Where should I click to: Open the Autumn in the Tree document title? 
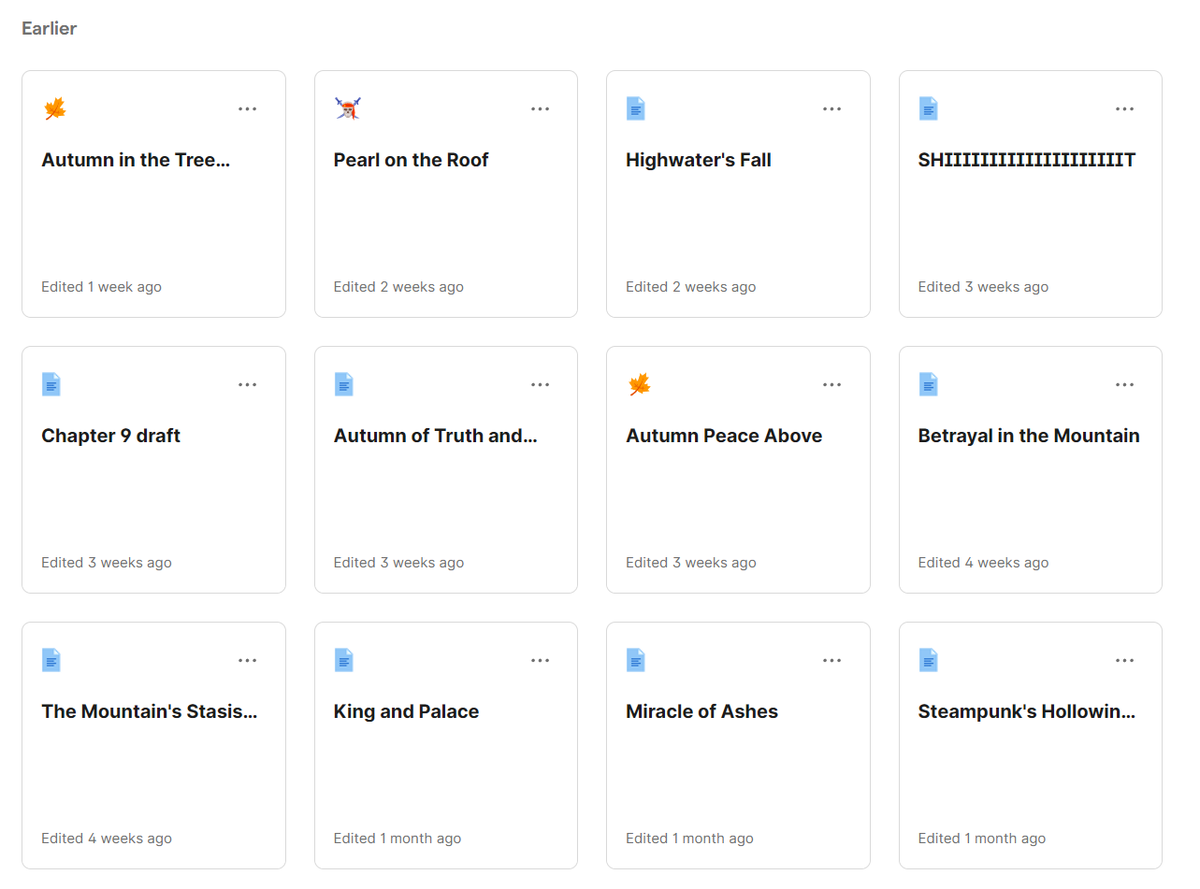point(136,160)
